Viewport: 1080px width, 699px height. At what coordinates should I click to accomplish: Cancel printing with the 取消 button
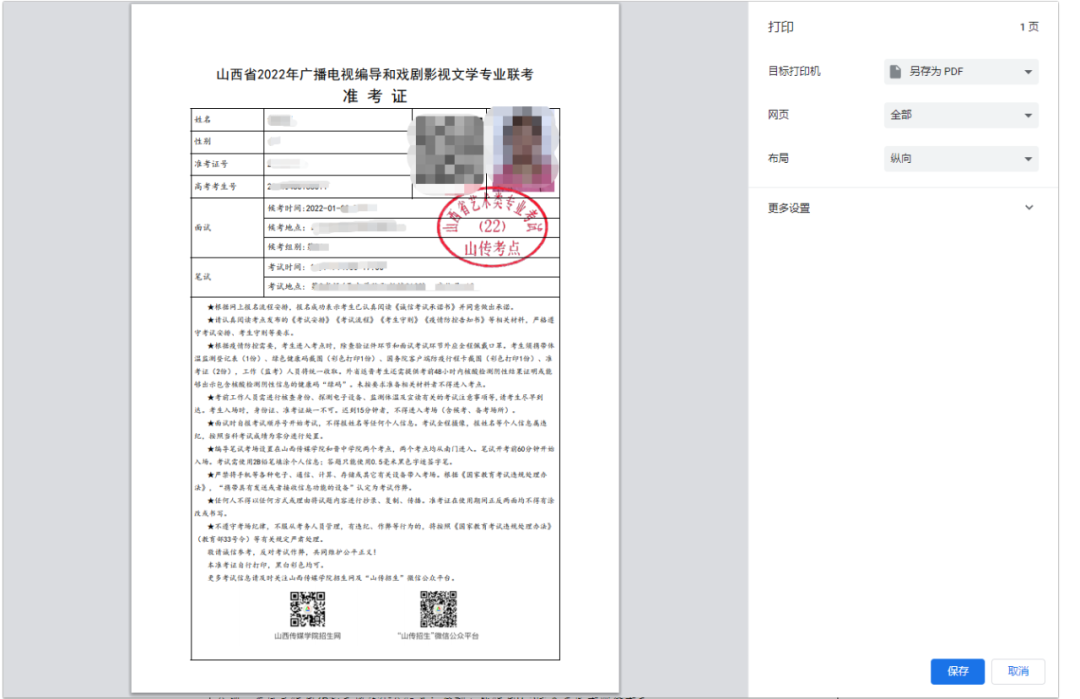pos(1018,671)
